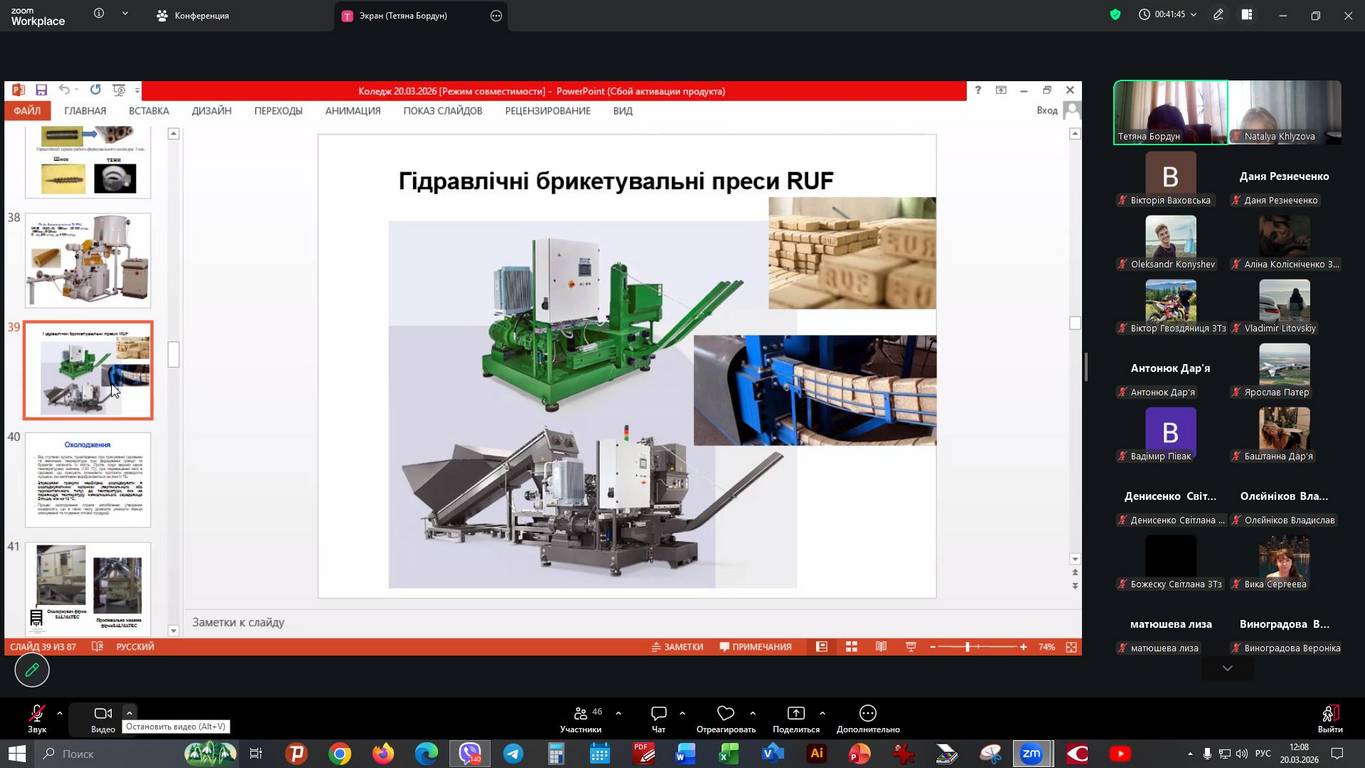Open the Чат chat panel
Screen dimensions: 1365x768
[x=658, y=715]
